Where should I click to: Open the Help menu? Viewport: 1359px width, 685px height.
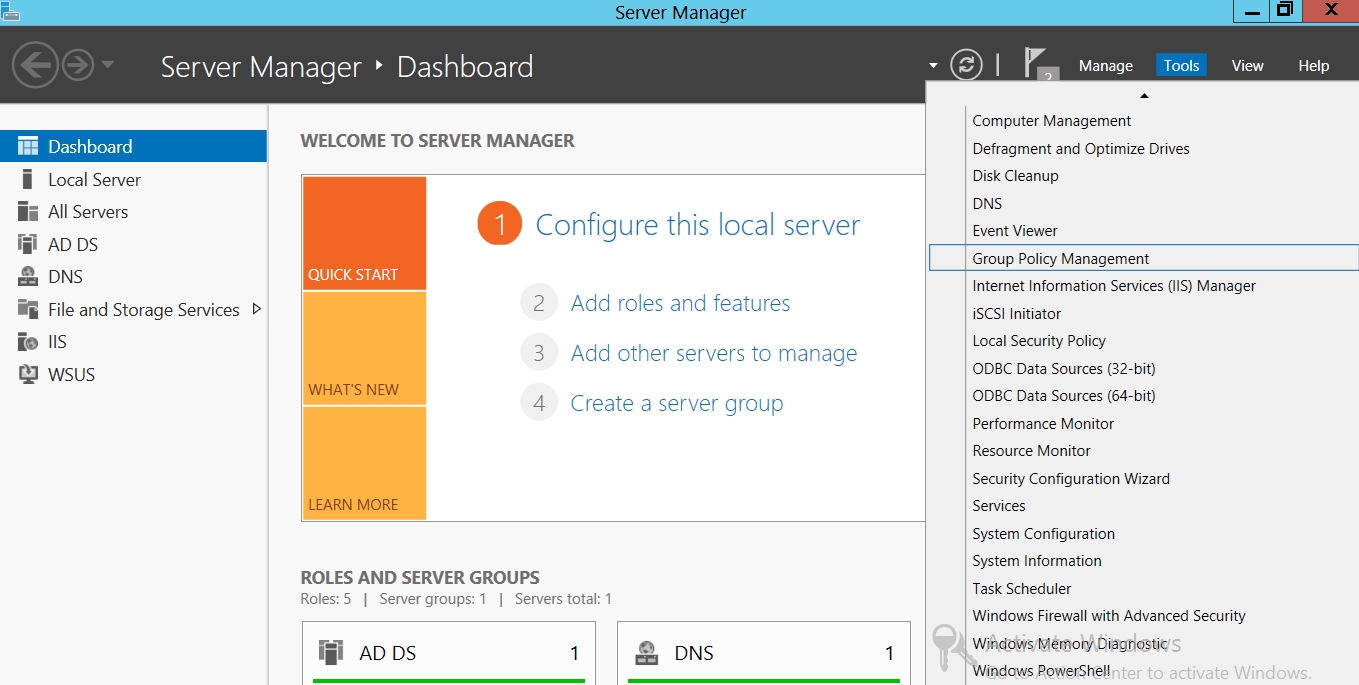point(1313,66)
